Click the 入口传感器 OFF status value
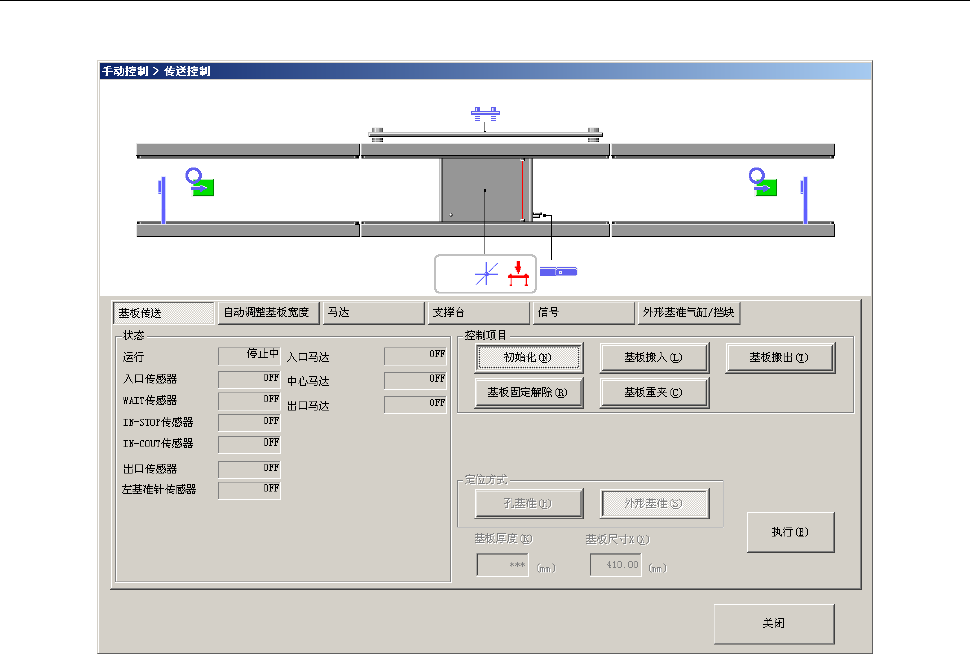Viewport: 970px width, 654px height. [x=249, y=379]
